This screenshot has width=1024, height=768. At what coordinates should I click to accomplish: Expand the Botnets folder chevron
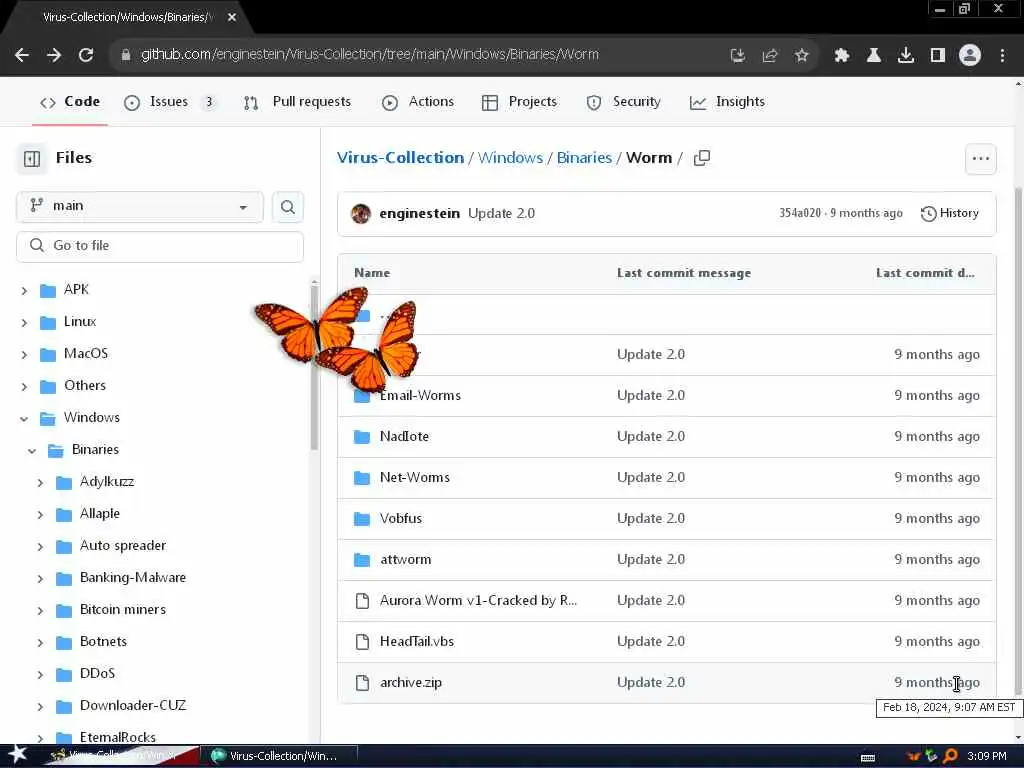(x=40, y=643)
